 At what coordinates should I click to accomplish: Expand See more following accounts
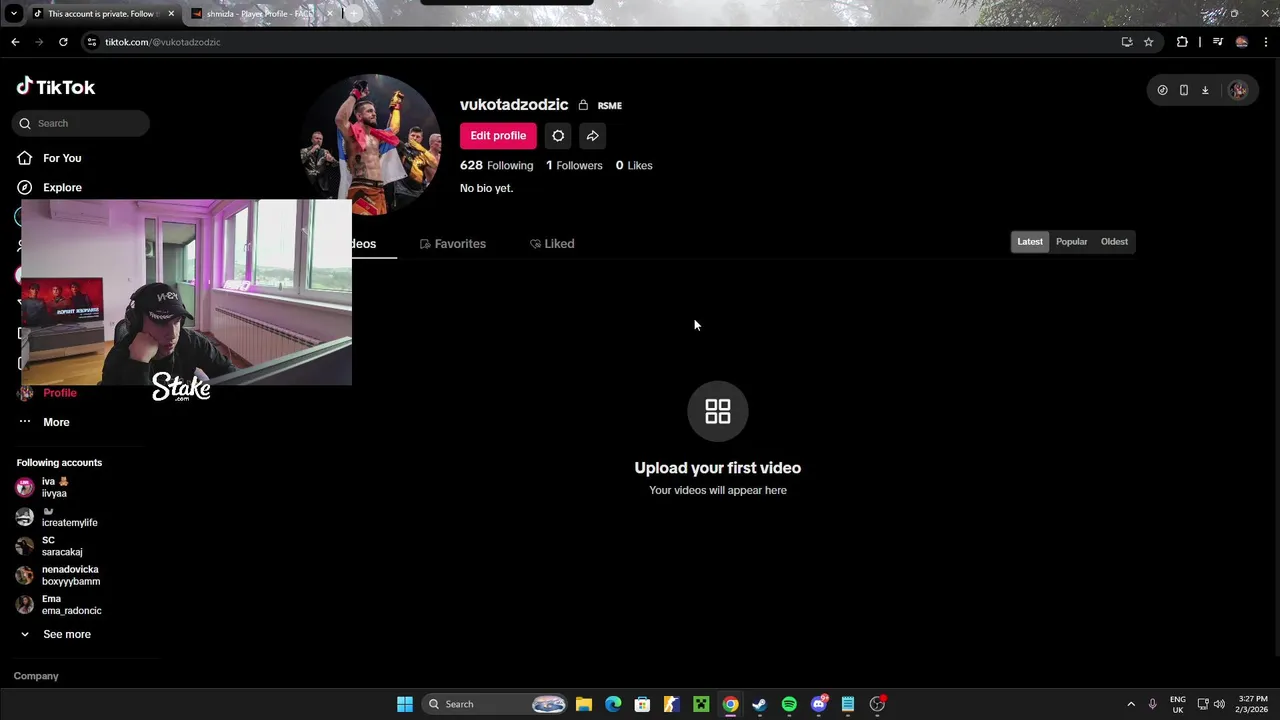55,634
